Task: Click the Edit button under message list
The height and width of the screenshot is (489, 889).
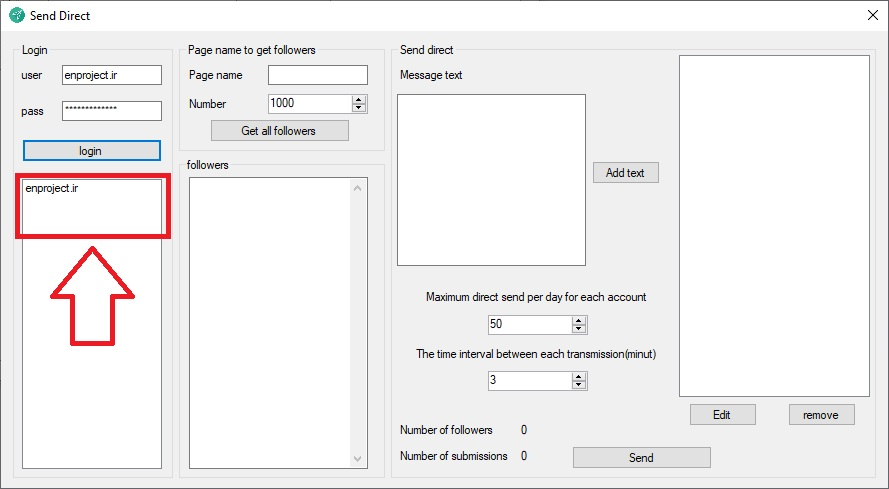Action: (722, 414)
